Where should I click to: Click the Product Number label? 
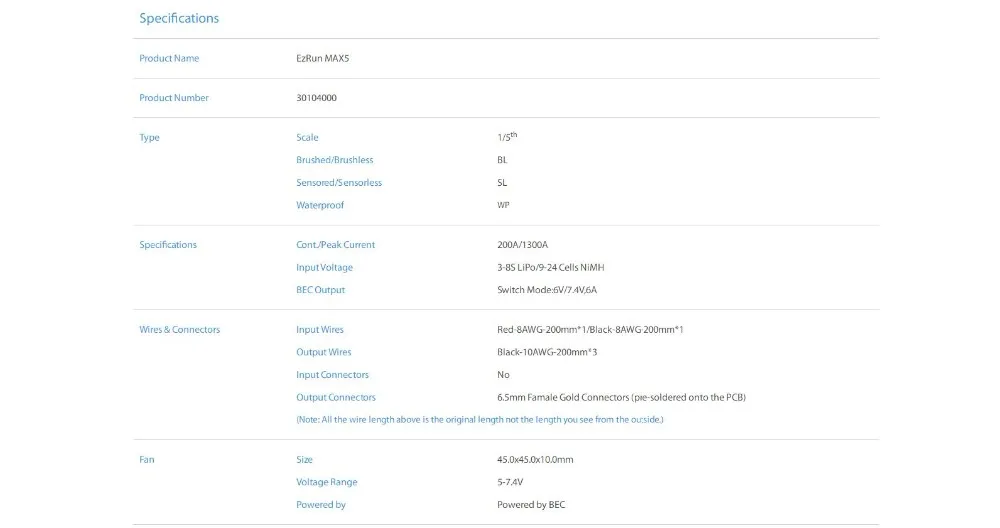coord(173,98)
